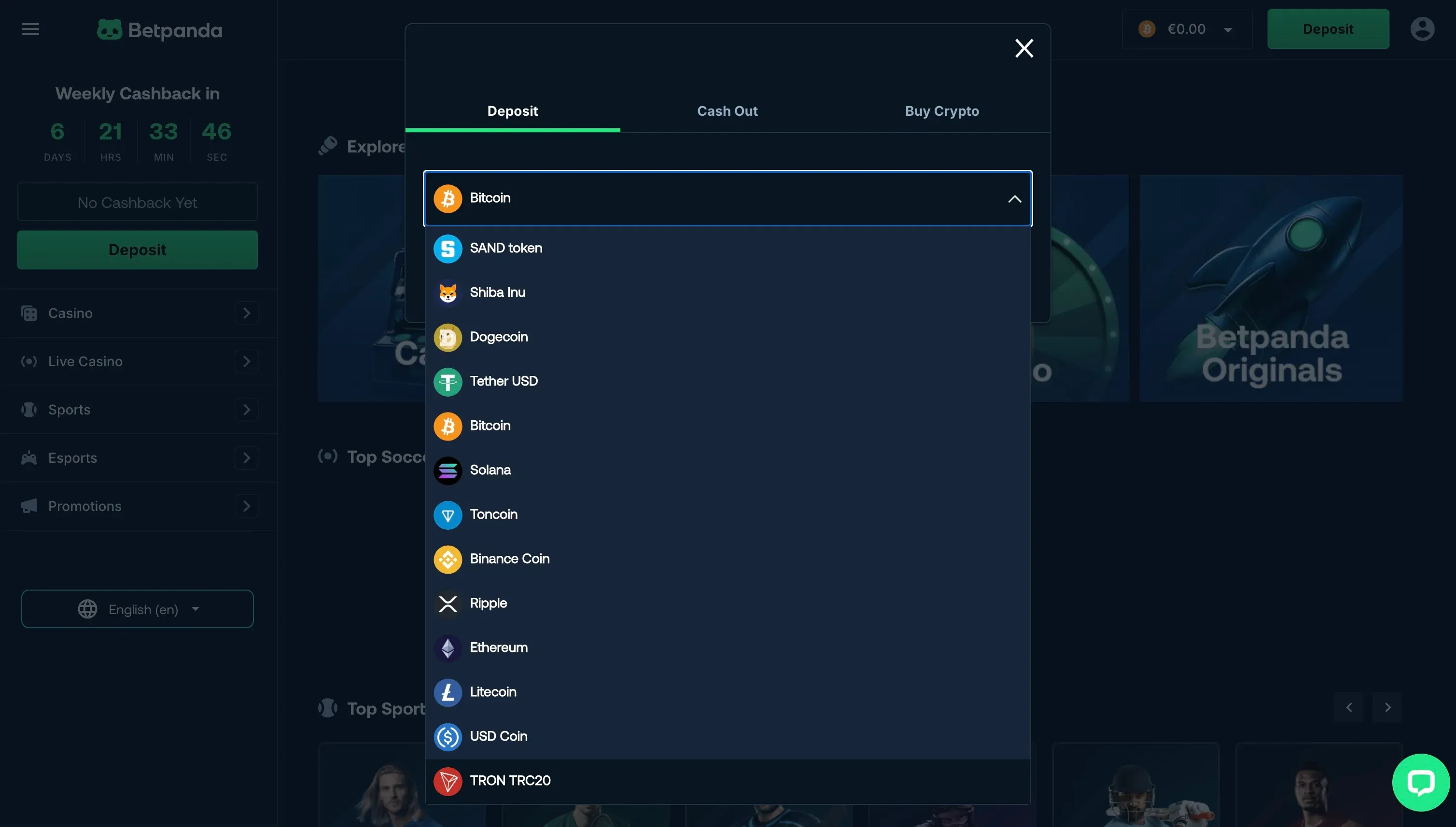Select Toncoin option
This screenshot has width=1456, height=827.
[493, 515]
